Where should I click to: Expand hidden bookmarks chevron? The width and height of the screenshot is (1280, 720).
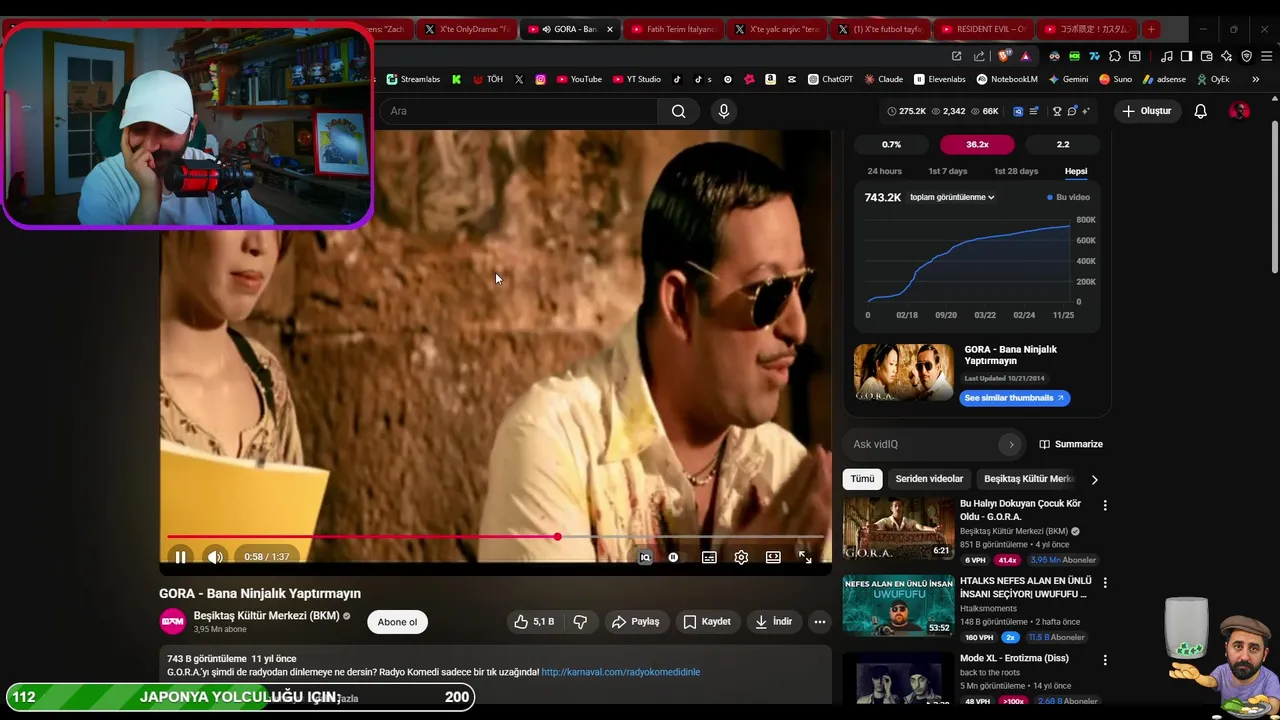[x=1255, y=79]
